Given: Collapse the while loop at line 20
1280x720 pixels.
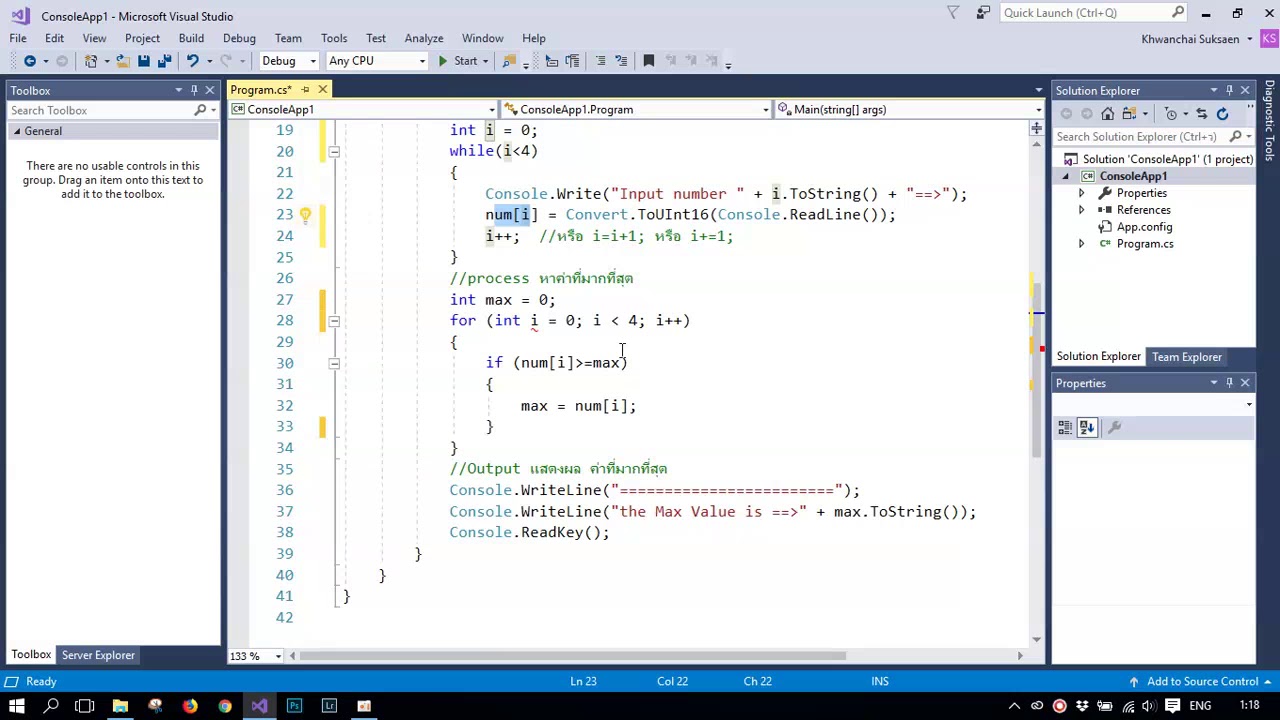Looking at the screenshot, I should pos(334,152).
